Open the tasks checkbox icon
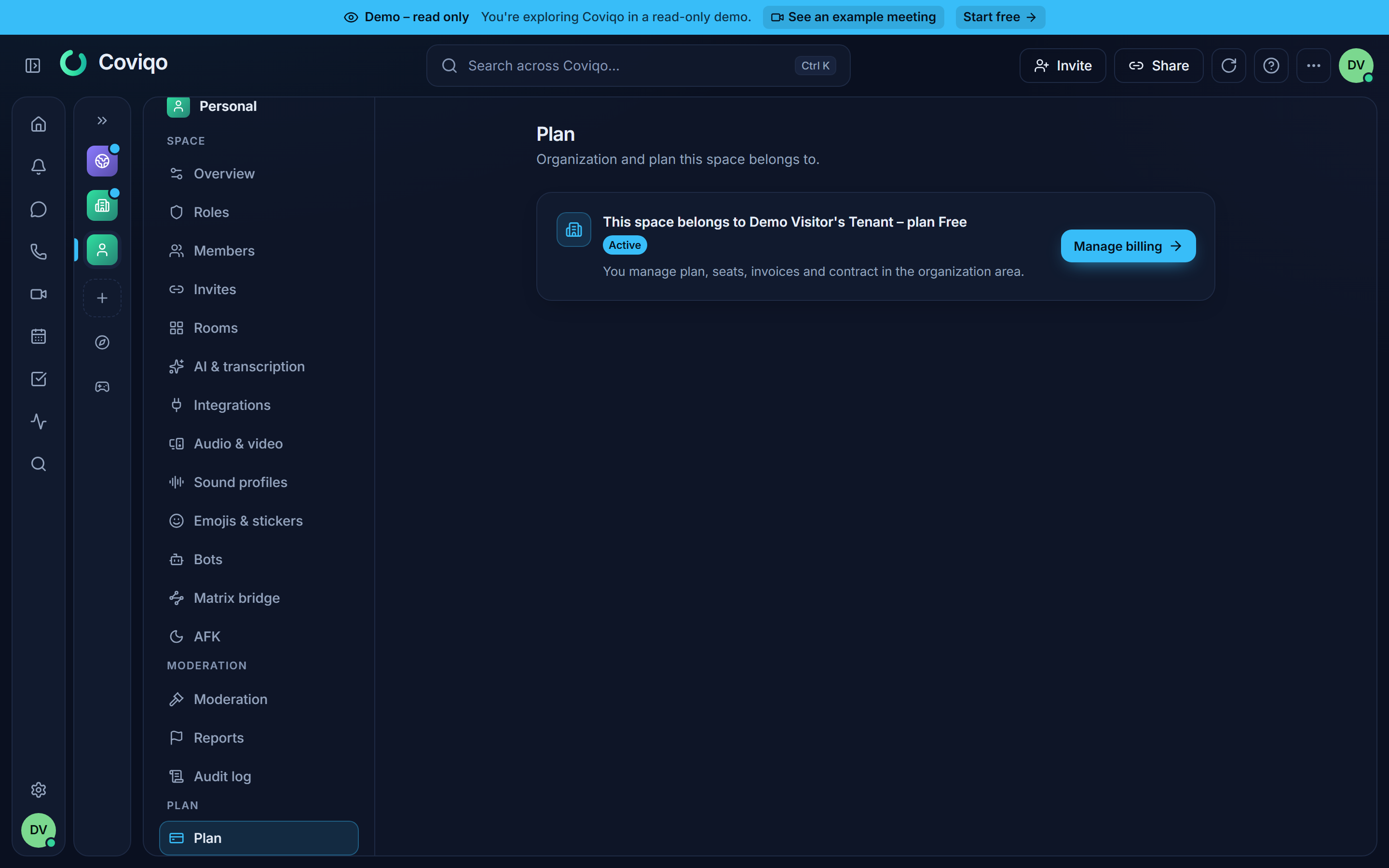This screenshot has height=868, width=1389. click(x=39, y=379)
